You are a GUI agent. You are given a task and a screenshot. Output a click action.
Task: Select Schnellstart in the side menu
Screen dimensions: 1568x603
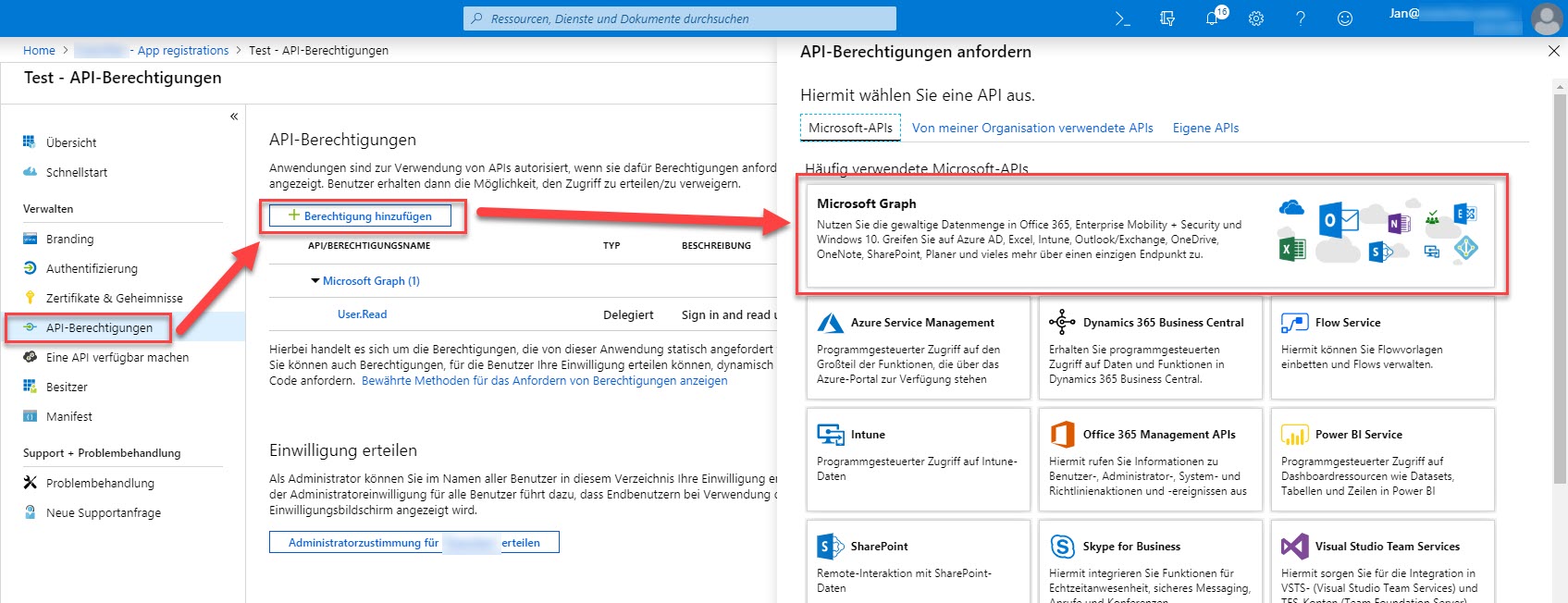(x=77, y=172)
